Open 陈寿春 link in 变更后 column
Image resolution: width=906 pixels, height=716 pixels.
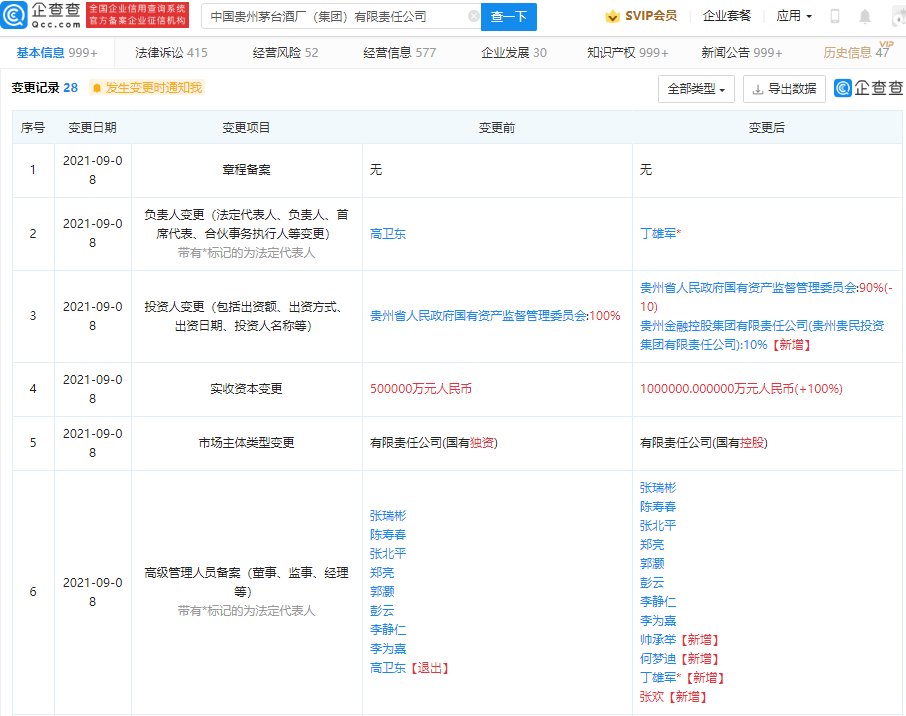click(658, 507)
